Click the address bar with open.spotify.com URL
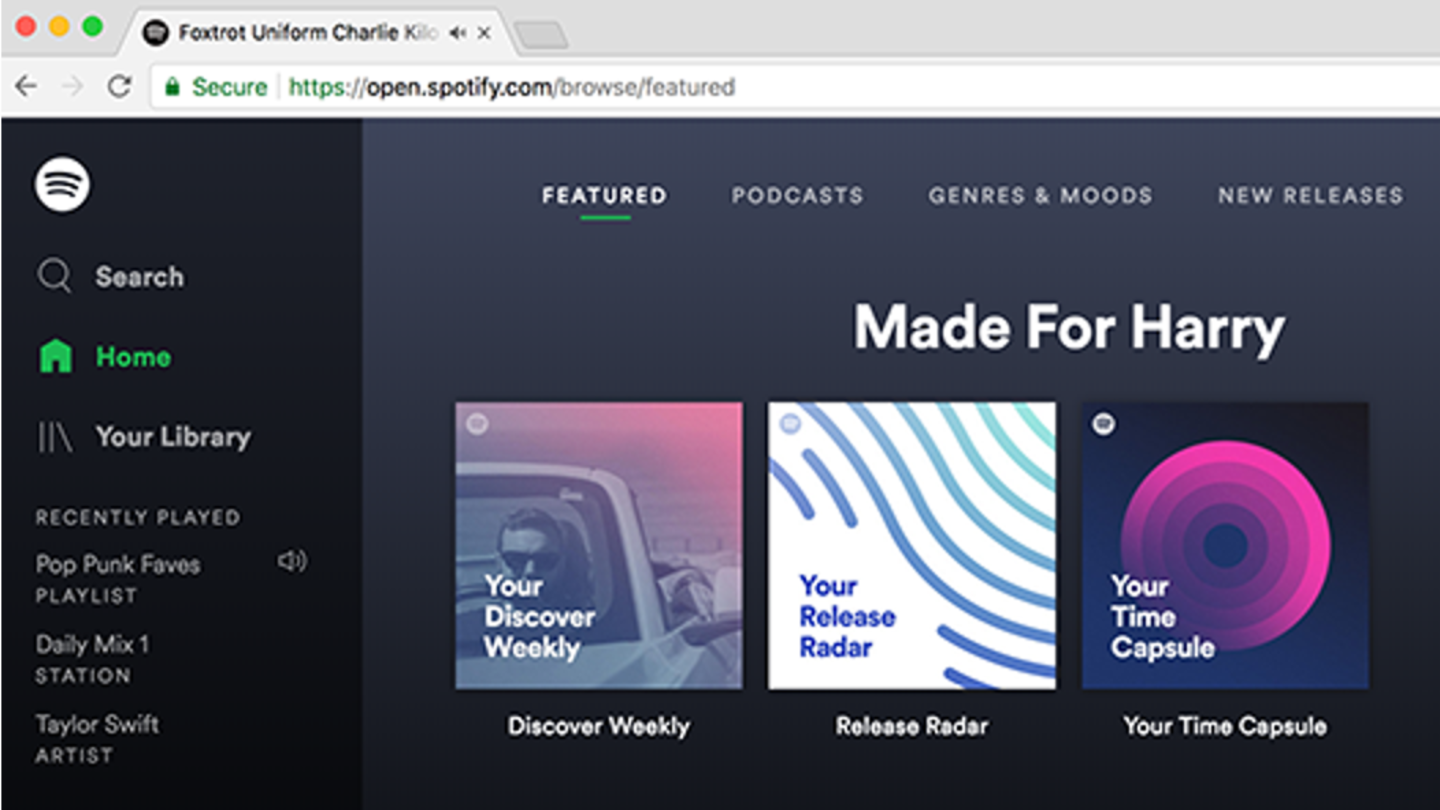The image size is (1440, 810). (795, 87)
